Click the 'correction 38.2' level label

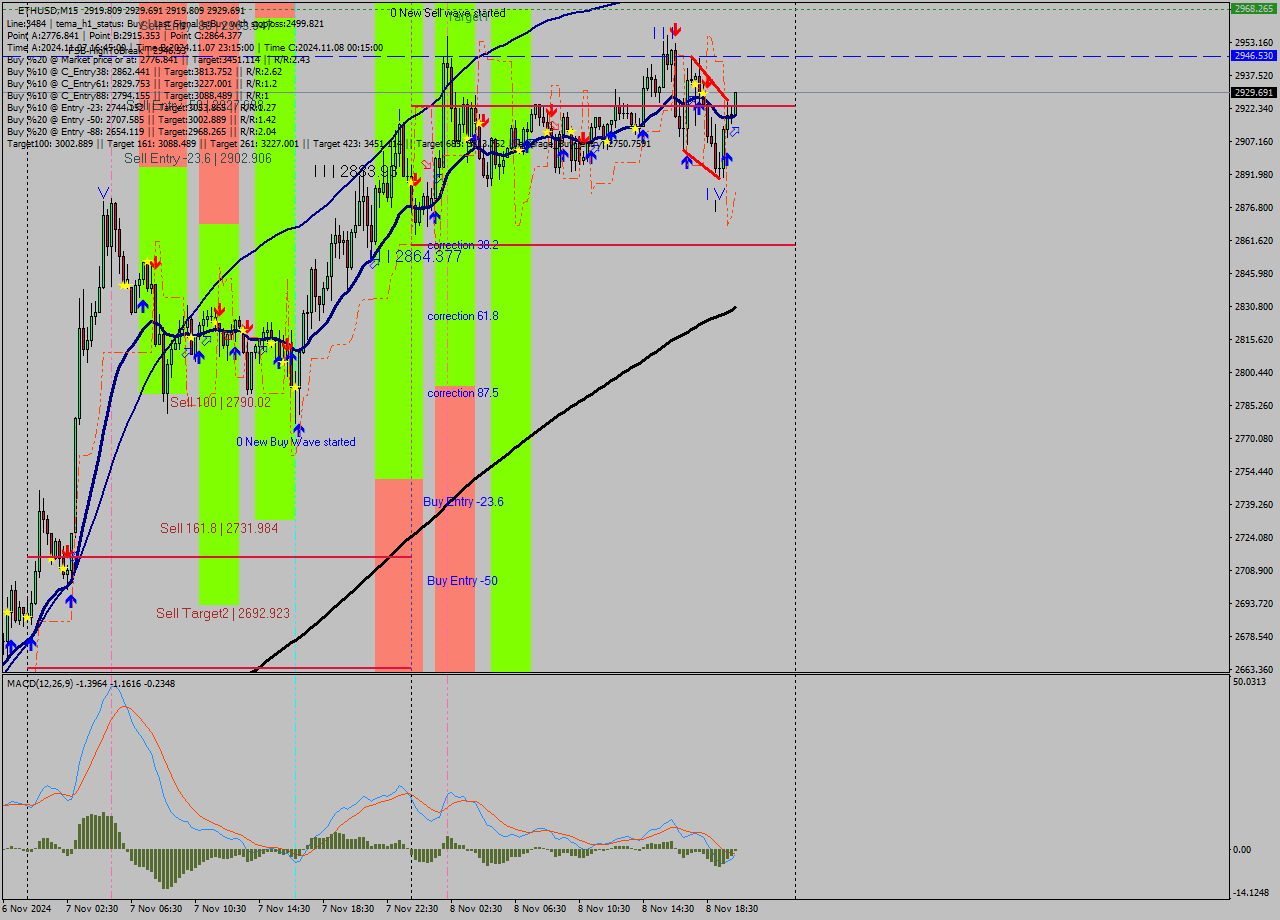(462, 245)
